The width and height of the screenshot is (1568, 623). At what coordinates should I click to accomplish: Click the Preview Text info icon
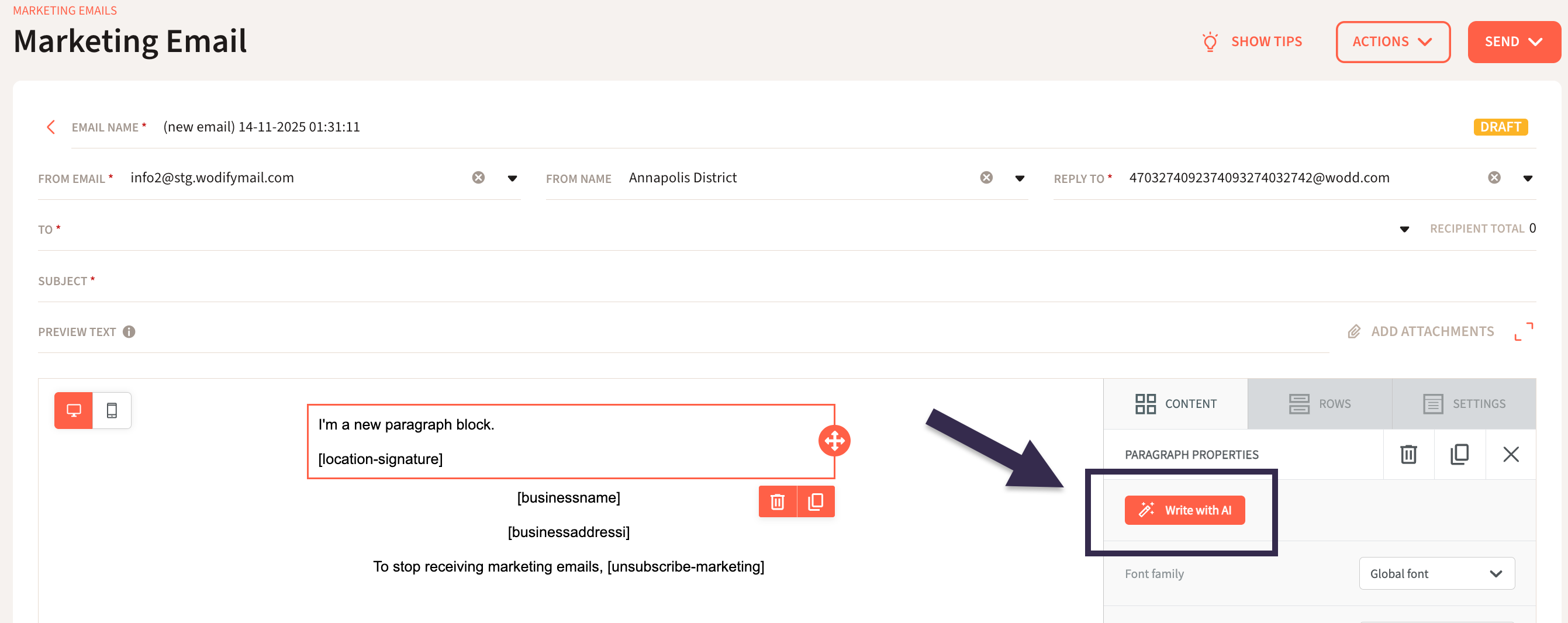[x=129, y=331]
